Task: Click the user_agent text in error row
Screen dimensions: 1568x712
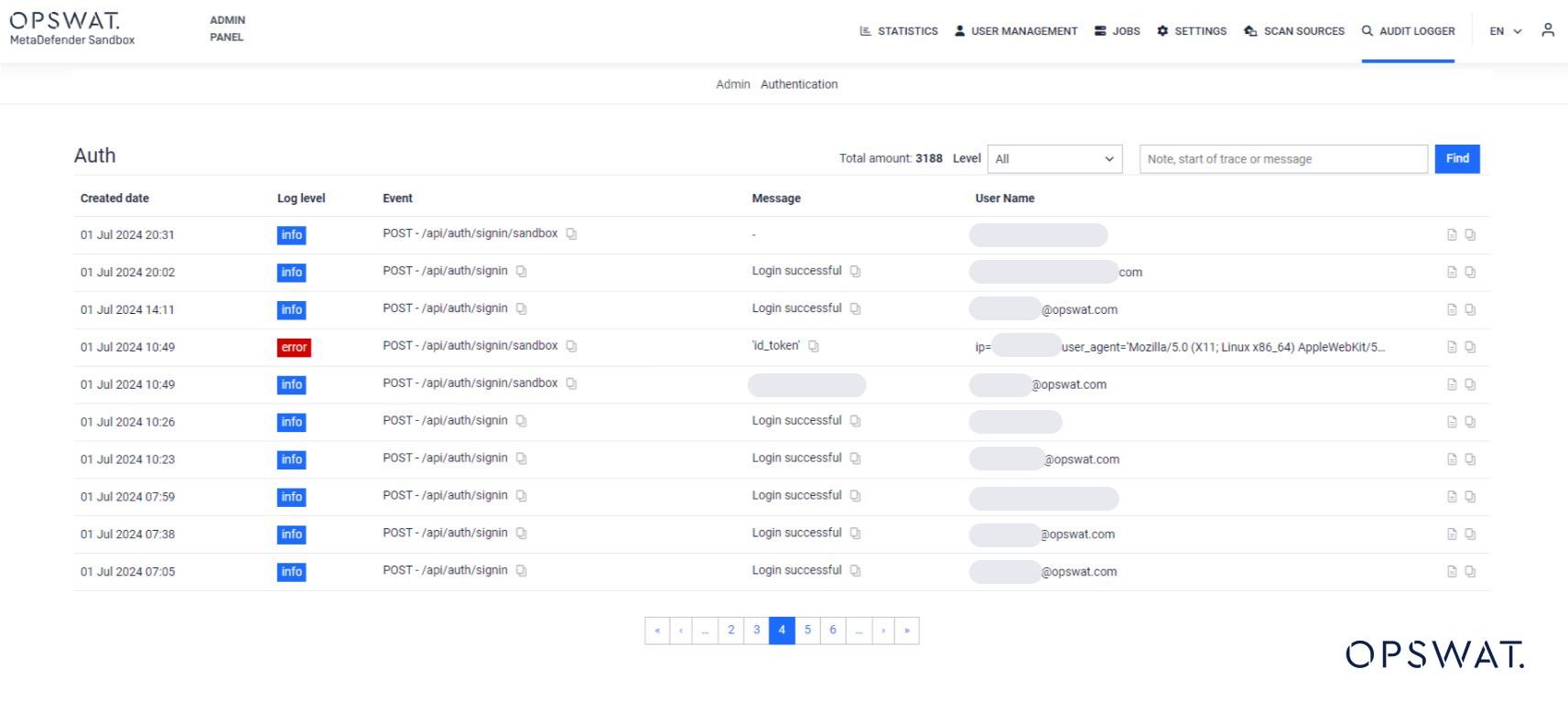Action: click(1223, 348)
